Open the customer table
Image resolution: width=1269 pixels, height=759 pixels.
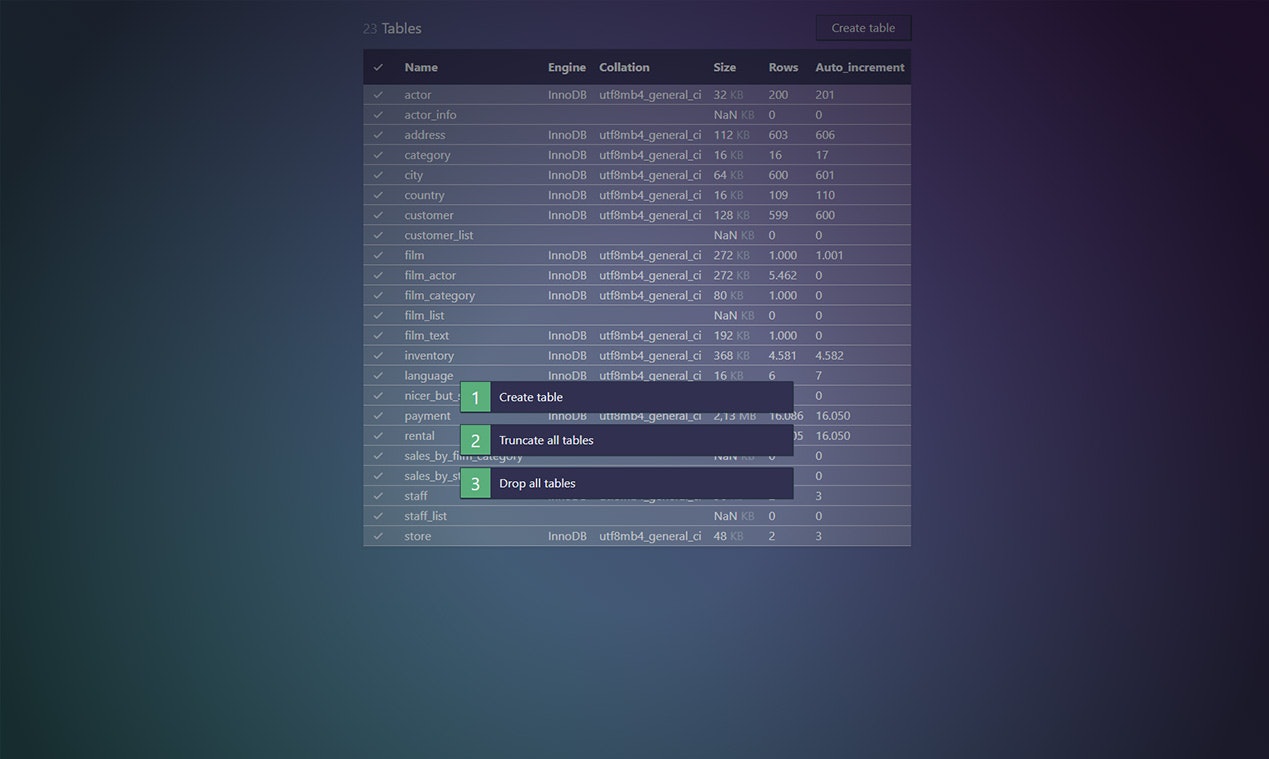[x=429, y=215]
